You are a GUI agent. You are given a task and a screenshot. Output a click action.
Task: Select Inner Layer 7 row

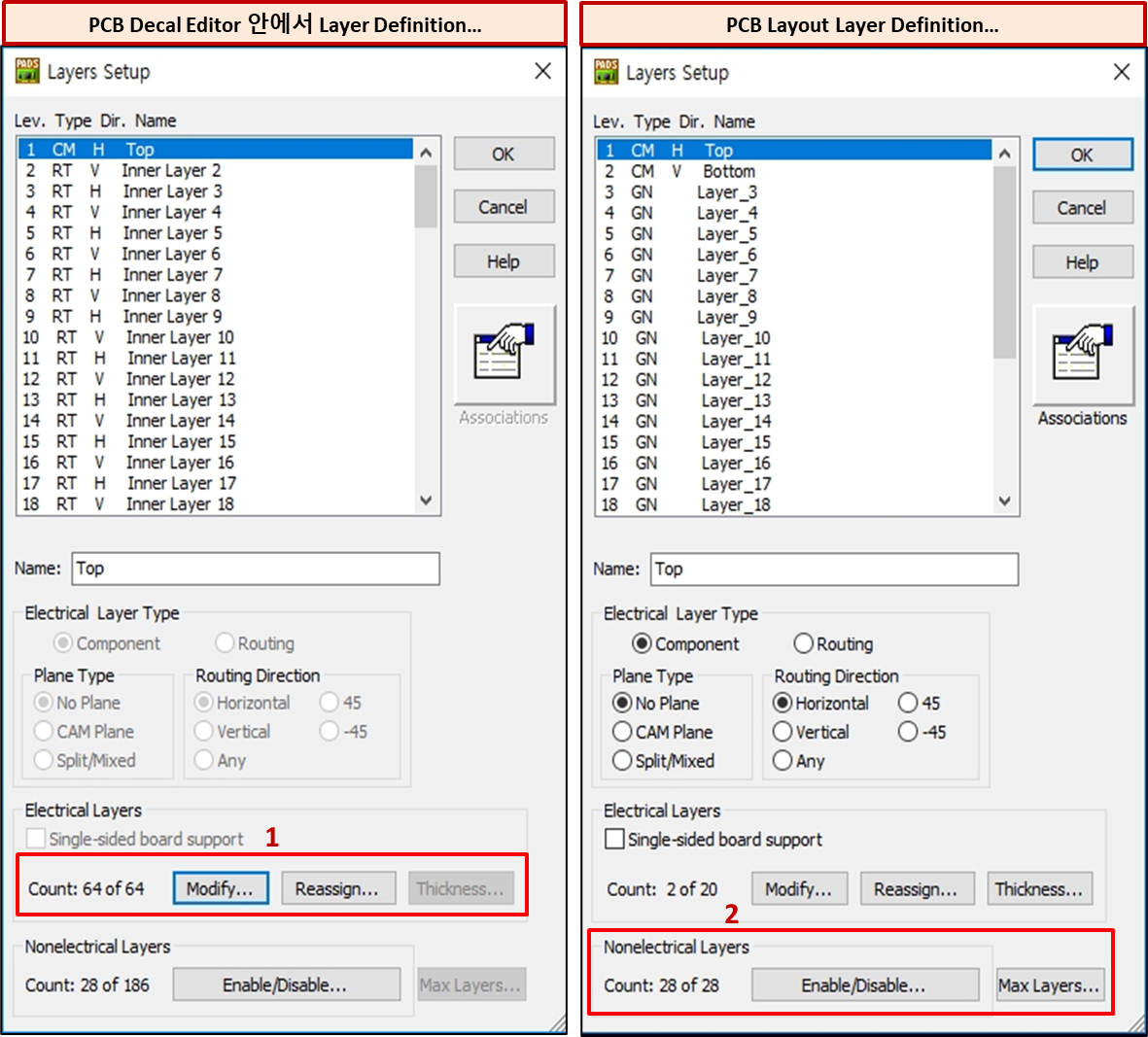tap(215, 274)
